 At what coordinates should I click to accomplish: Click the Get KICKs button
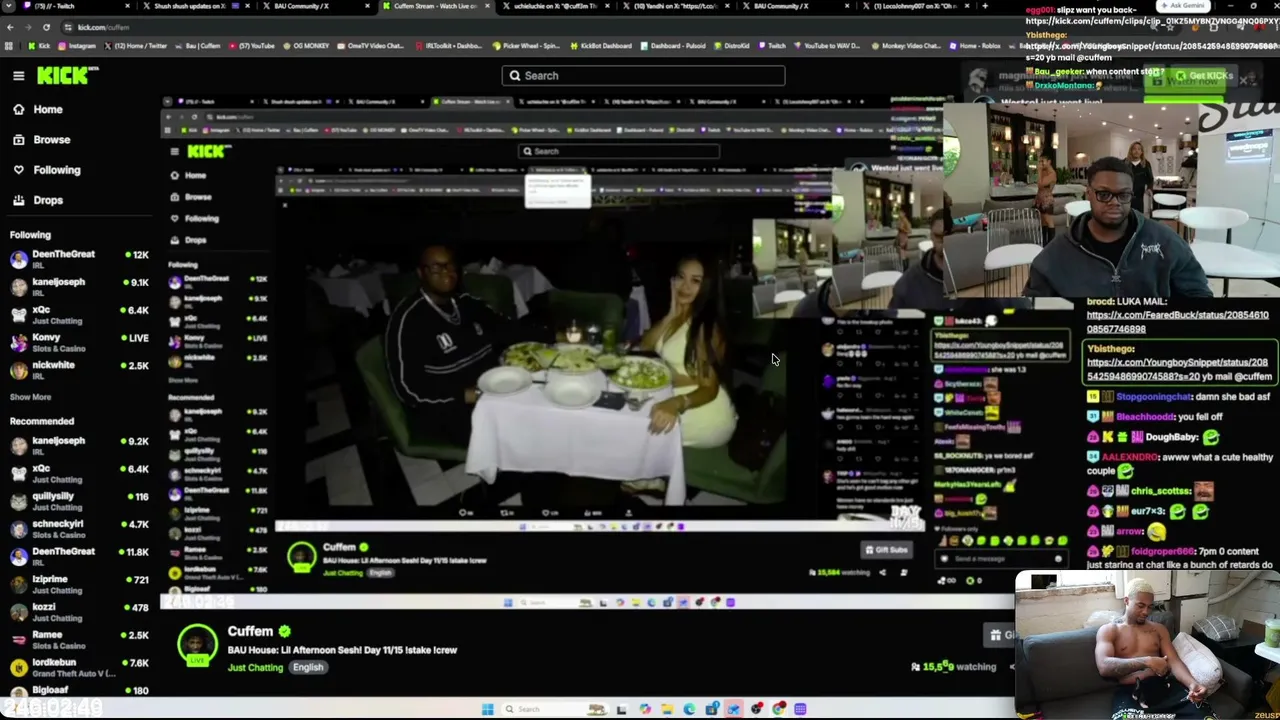(x=1204, y=76)
